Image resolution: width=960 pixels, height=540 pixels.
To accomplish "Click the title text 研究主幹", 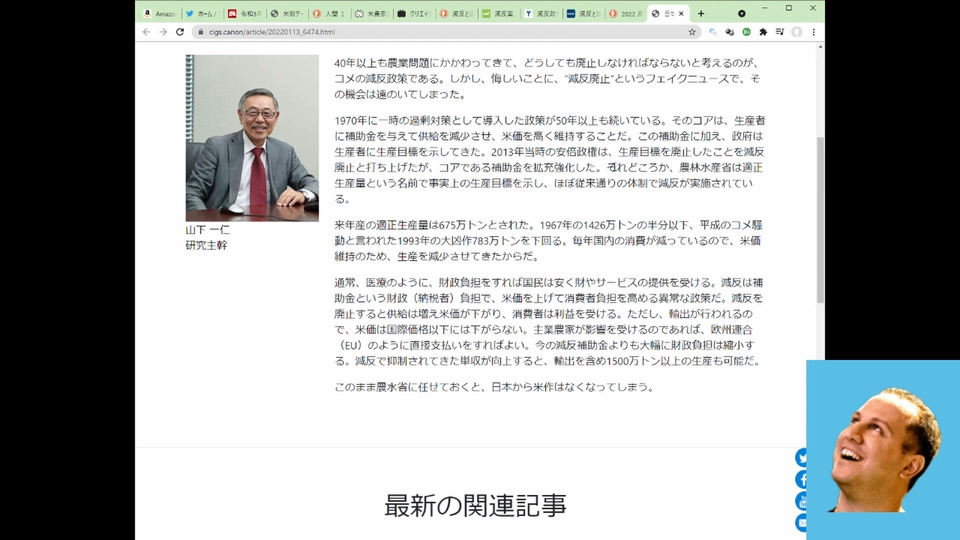I will [x=206, y=245].
